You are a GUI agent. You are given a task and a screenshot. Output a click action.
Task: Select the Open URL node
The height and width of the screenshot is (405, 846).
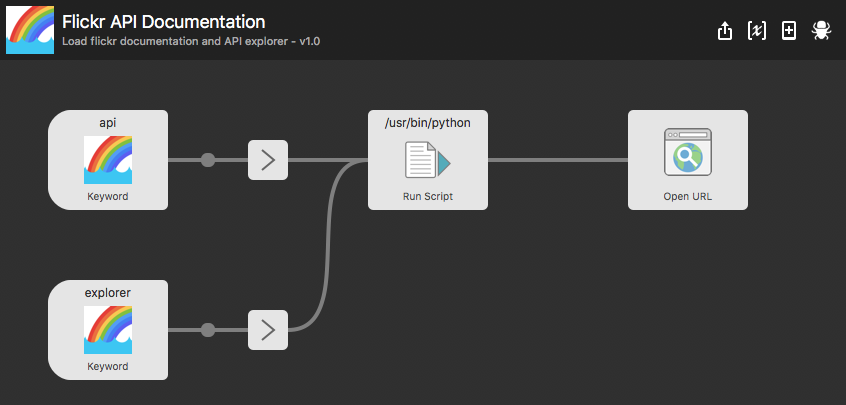click(688, 160)
